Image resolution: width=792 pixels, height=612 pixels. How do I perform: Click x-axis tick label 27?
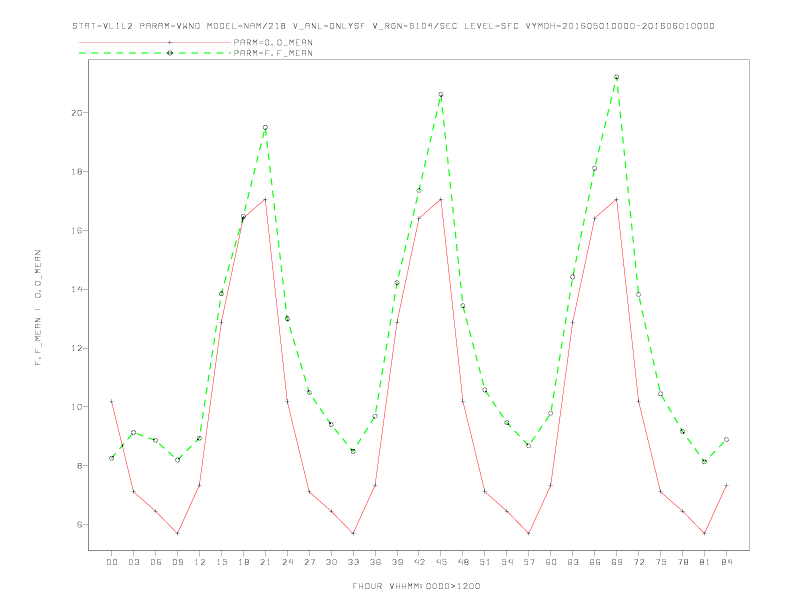click(x=309, y=562)
